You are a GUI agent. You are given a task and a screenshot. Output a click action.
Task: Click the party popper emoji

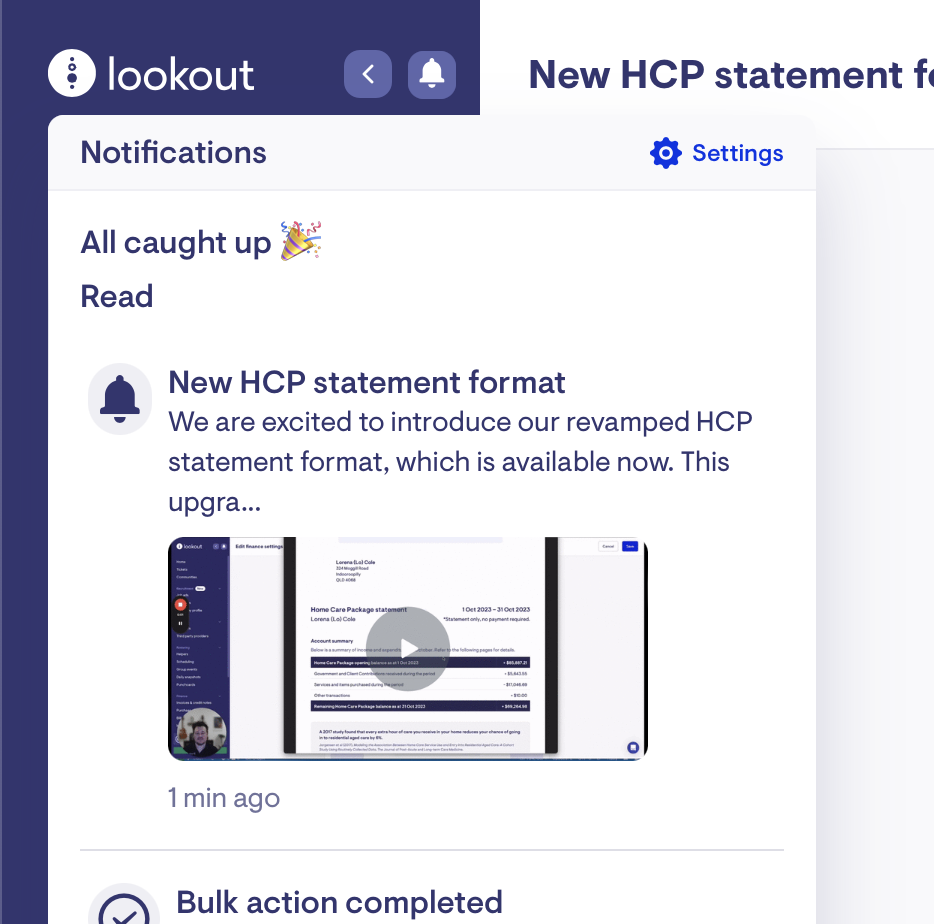(x=301, y=241)
